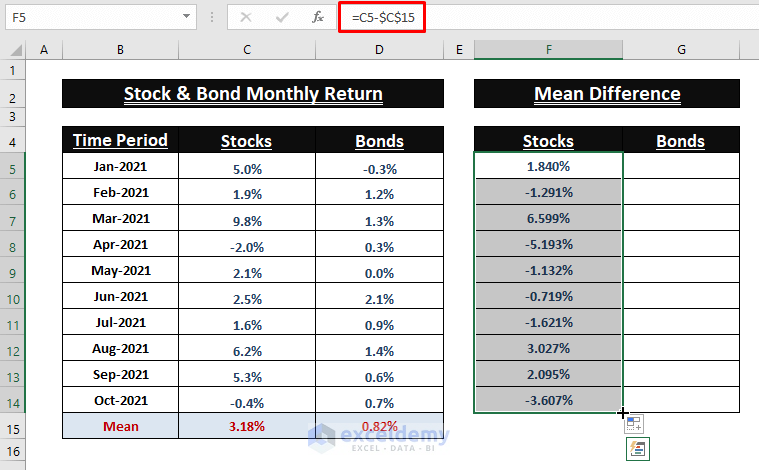Open the Auto Fill Options button
This screenshot has height=470, width=759.
633,423
